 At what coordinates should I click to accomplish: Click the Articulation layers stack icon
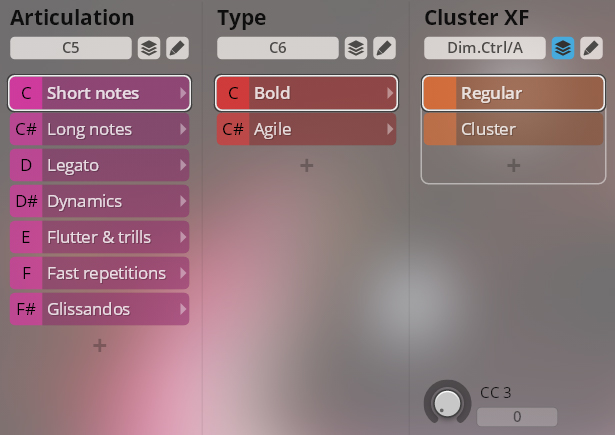coord(148,48)
